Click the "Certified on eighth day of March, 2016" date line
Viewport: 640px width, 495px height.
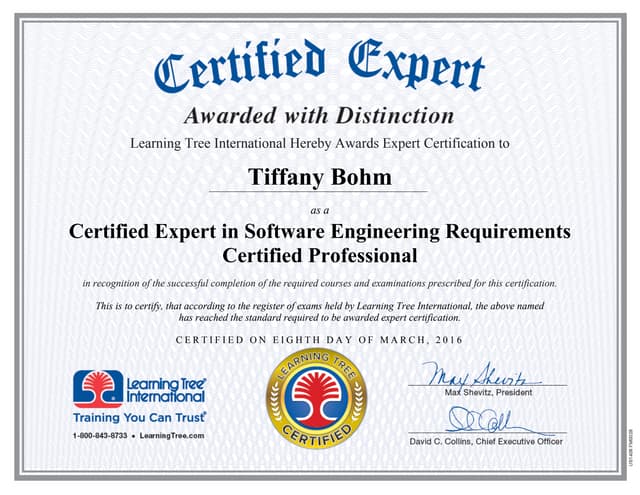click(320, 340)
